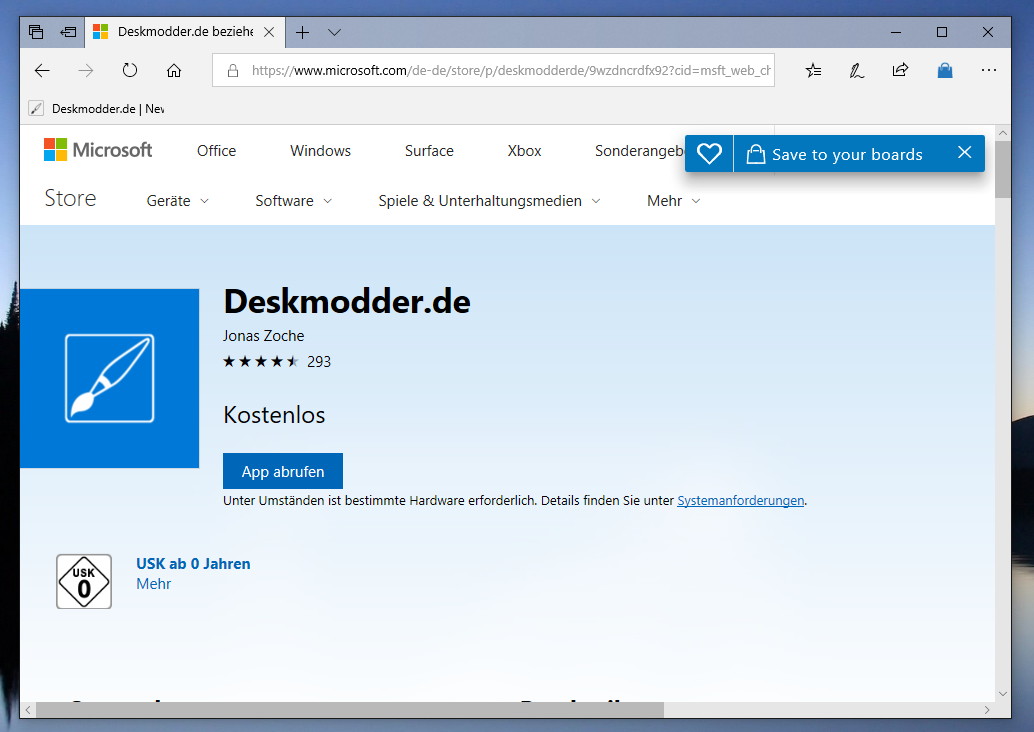Click the star rating with 293 reviews

[x=276, y=361]
